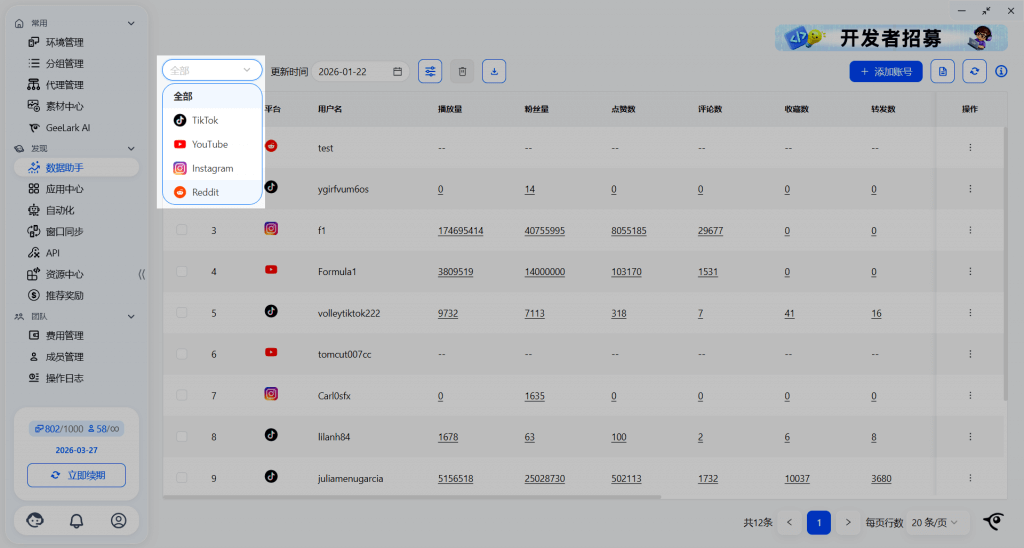The height and width of the screenshot is (548, 1024).
Task: Select TikTok from platform dropdown list
Action: click(x=204, y=120)
